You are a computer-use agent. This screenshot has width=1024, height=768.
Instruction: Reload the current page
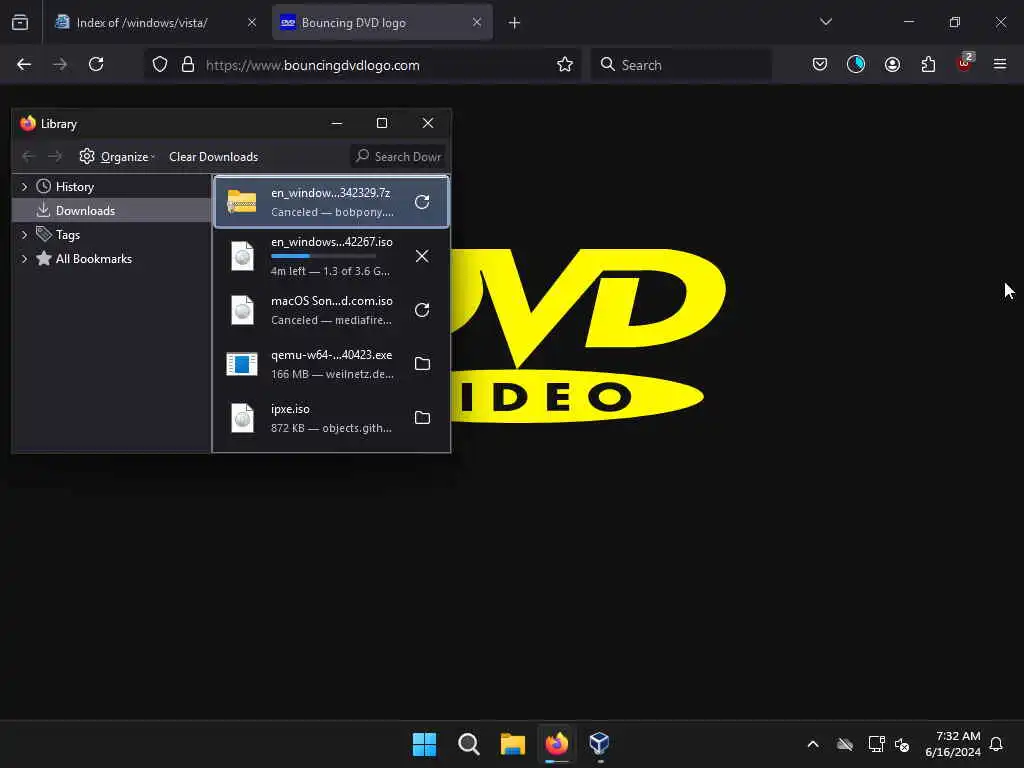[96, 64]
